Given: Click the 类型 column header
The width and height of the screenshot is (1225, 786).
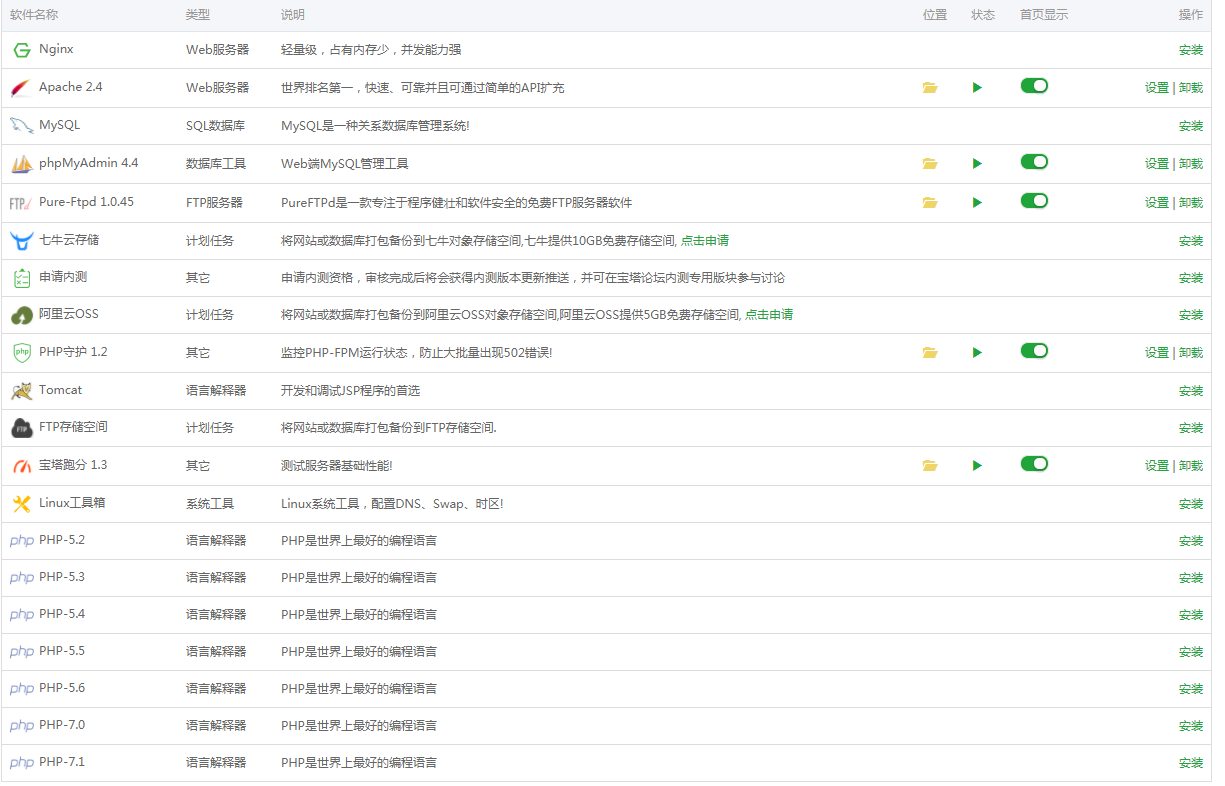Looking at the screenshot, I should coord(198,15).
